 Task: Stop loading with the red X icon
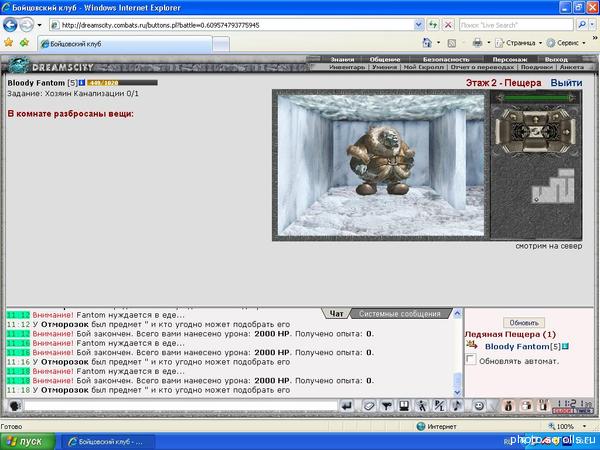(x=448, y=25)
